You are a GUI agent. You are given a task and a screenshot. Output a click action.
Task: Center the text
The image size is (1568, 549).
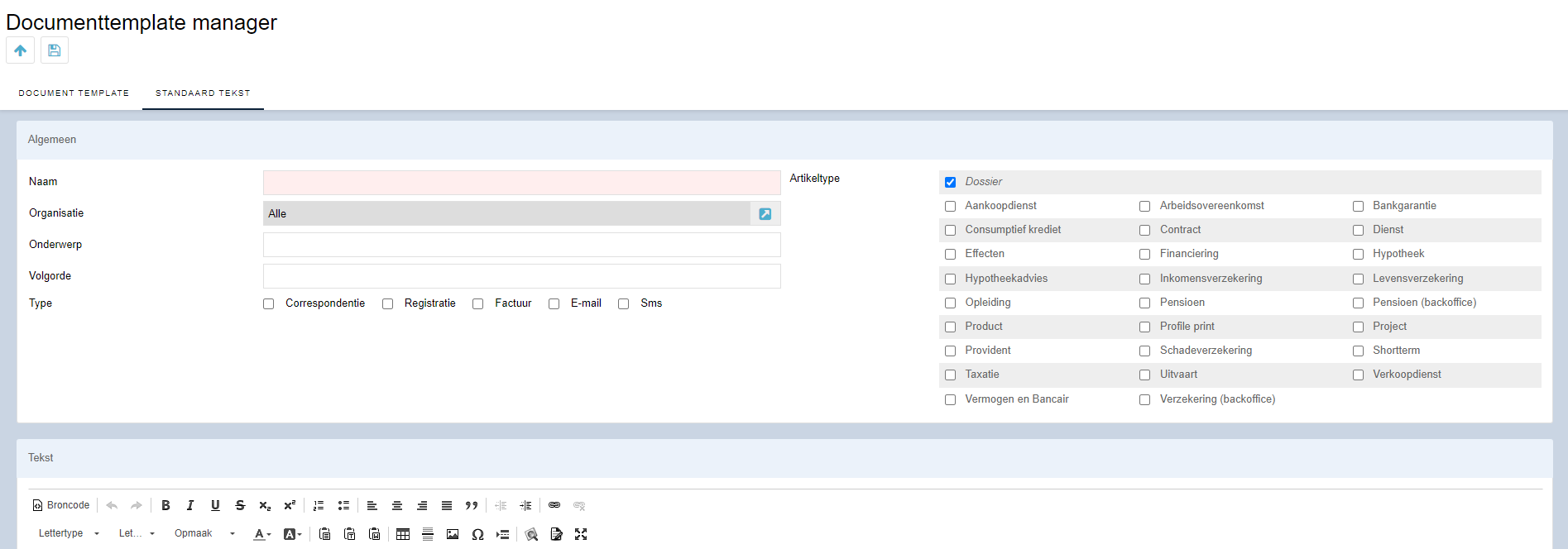click(397, 505)
